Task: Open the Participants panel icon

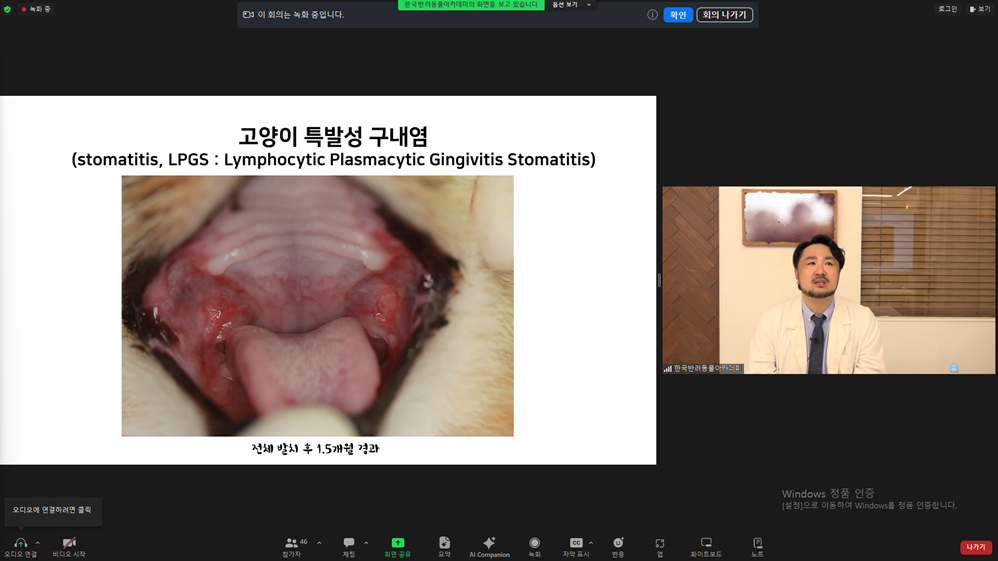Action: [292, 543]
